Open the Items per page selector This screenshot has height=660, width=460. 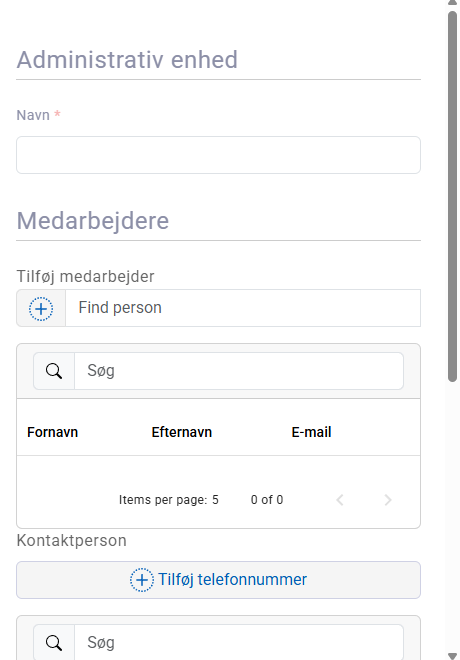(x=215, y=500)
